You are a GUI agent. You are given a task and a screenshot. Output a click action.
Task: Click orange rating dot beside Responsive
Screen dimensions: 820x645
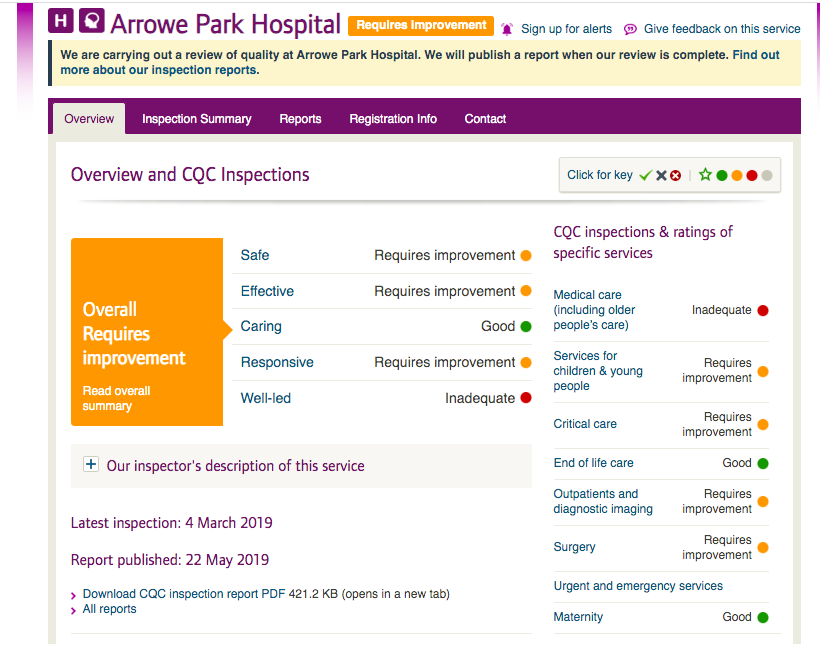click(x=526, y=363)
